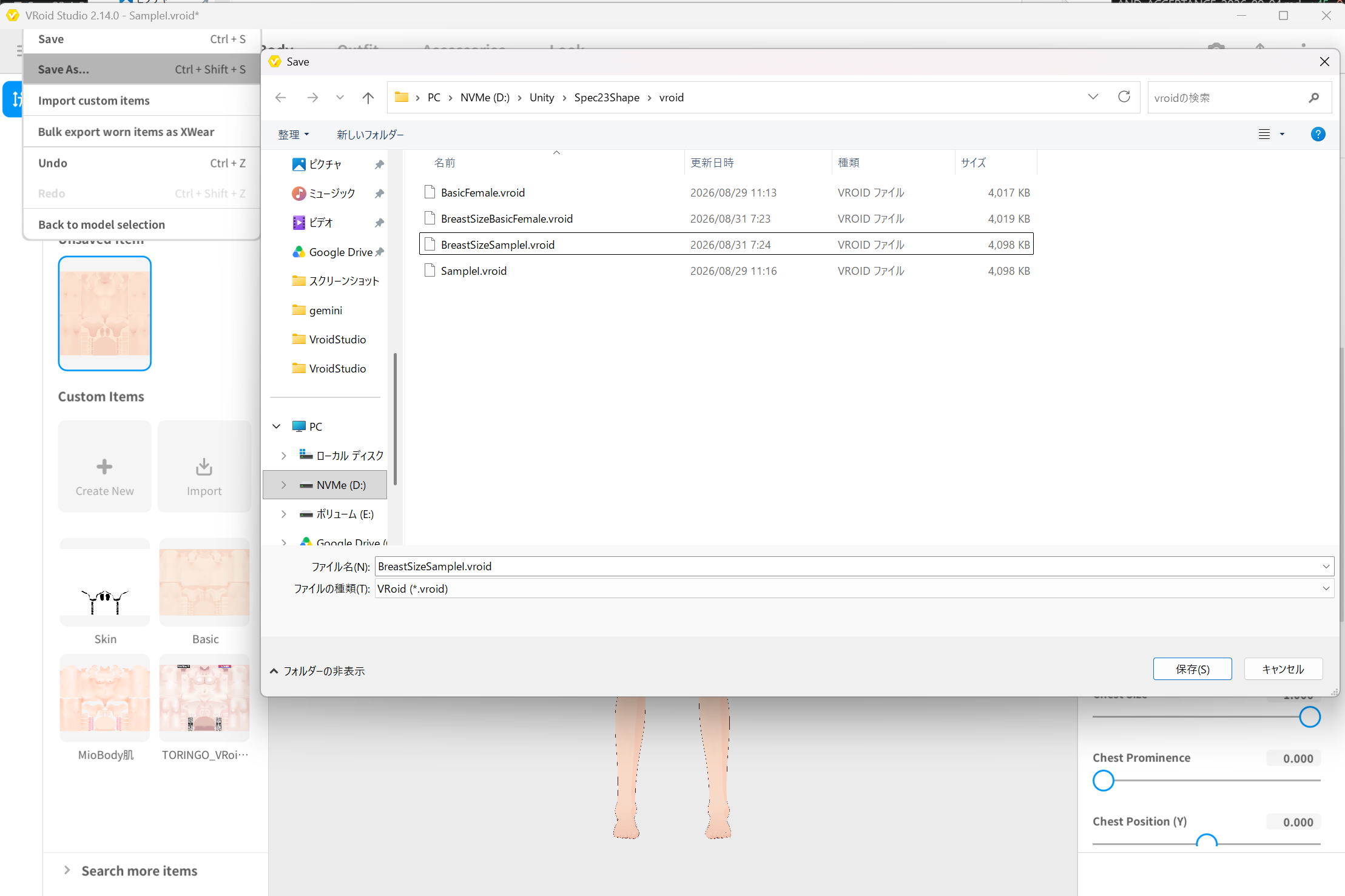The width and height of the screenshot is (1345, 896).
Task: Navigate to Spec23Shape in the breadcrumb
Action: (607, 98)
